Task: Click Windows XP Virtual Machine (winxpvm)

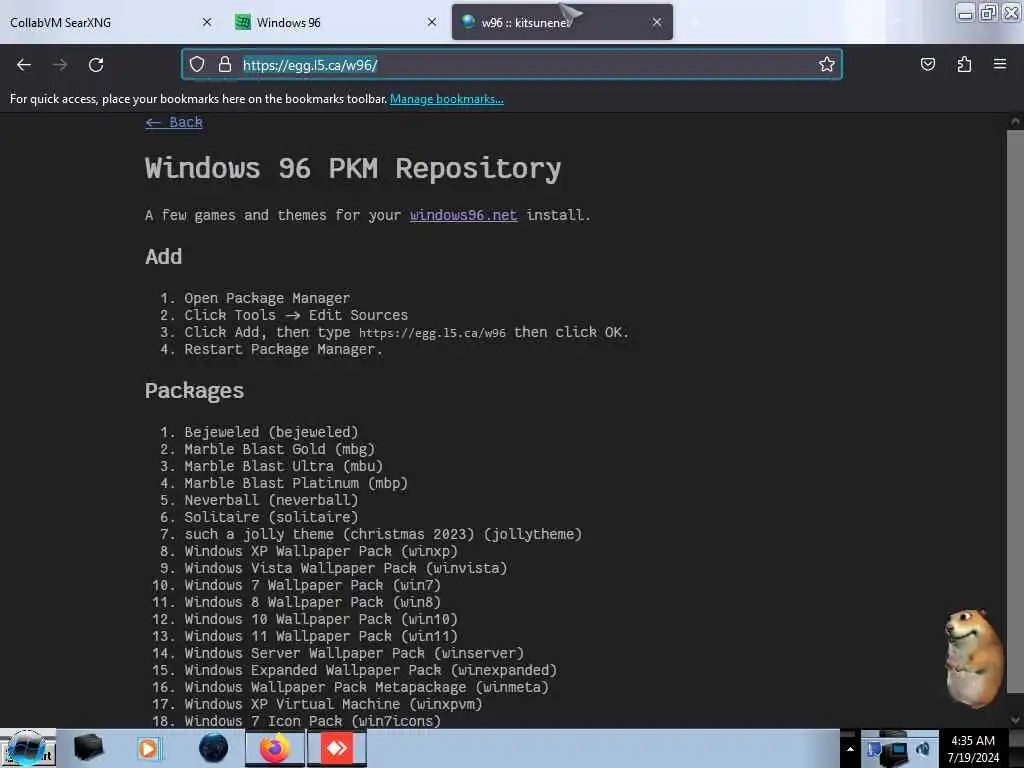Action: pyautogui.click(x=333, y=704)
